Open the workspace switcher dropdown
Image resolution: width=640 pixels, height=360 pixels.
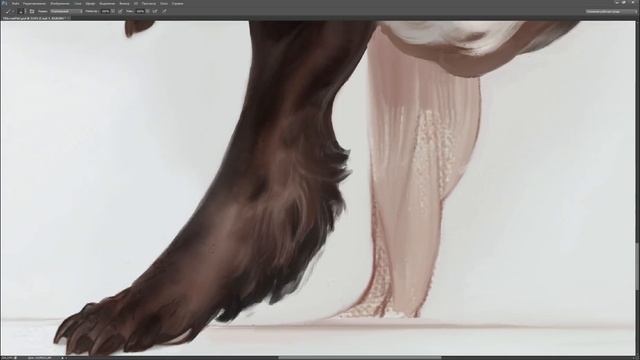pyautogui.click(x=611, y=11)
